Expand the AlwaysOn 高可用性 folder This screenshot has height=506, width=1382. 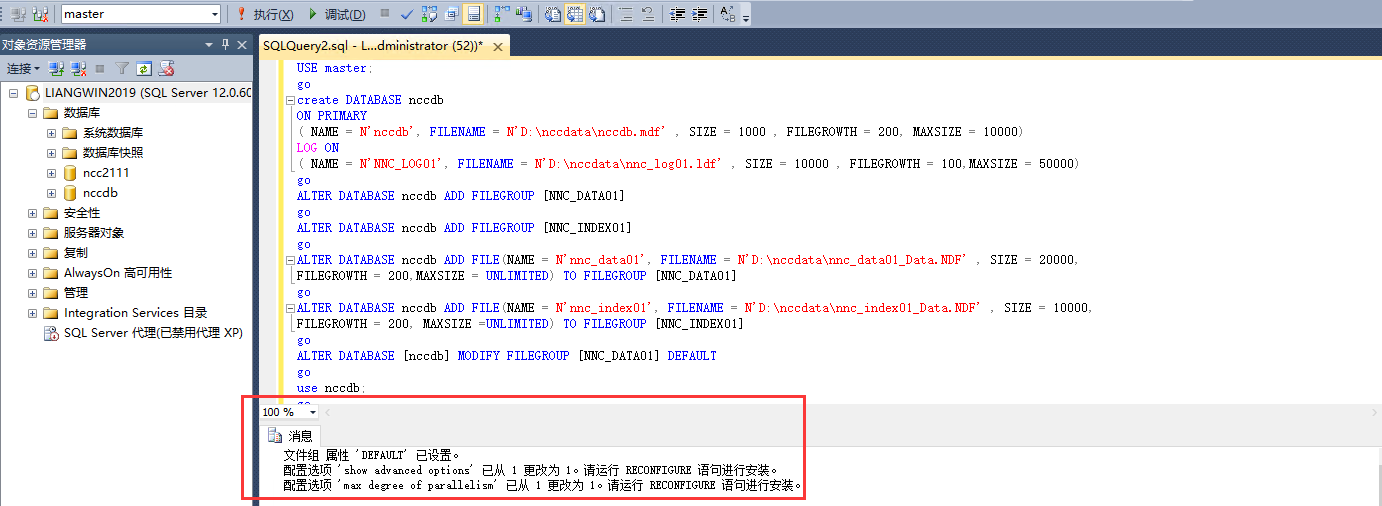tap(32, 273)
